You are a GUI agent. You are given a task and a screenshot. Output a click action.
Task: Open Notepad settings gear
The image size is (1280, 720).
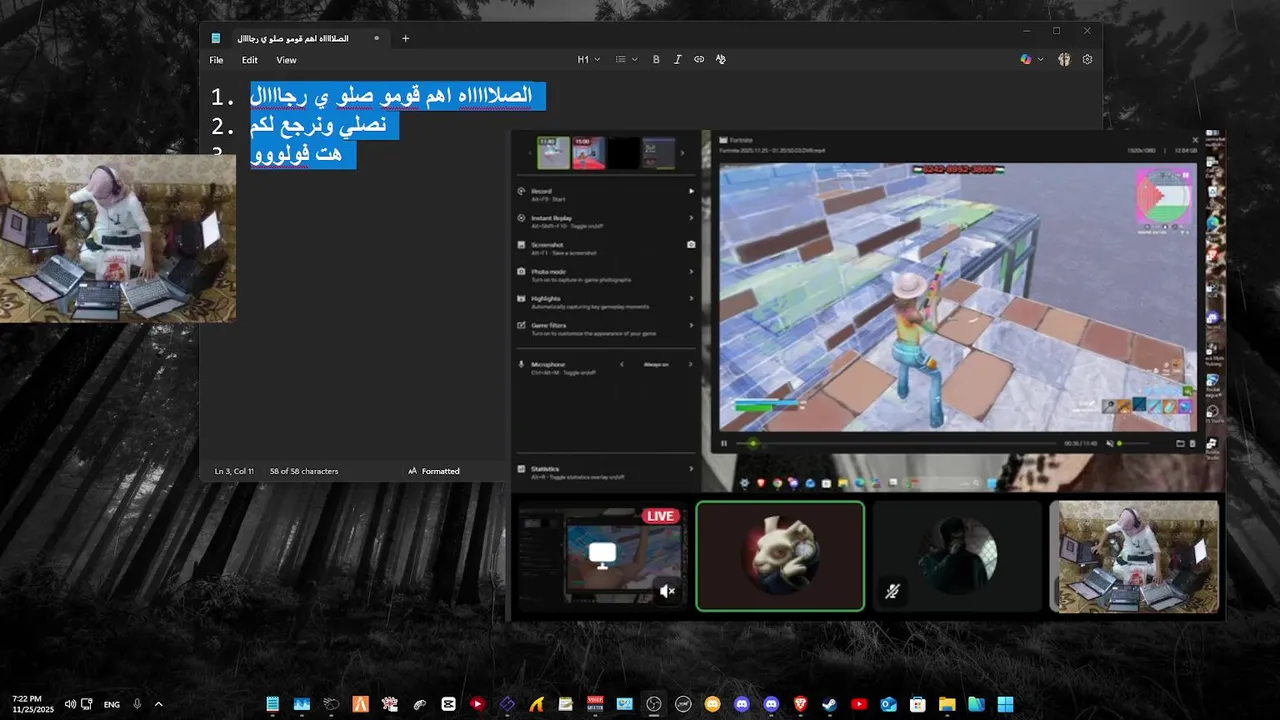click(1087, 60)
